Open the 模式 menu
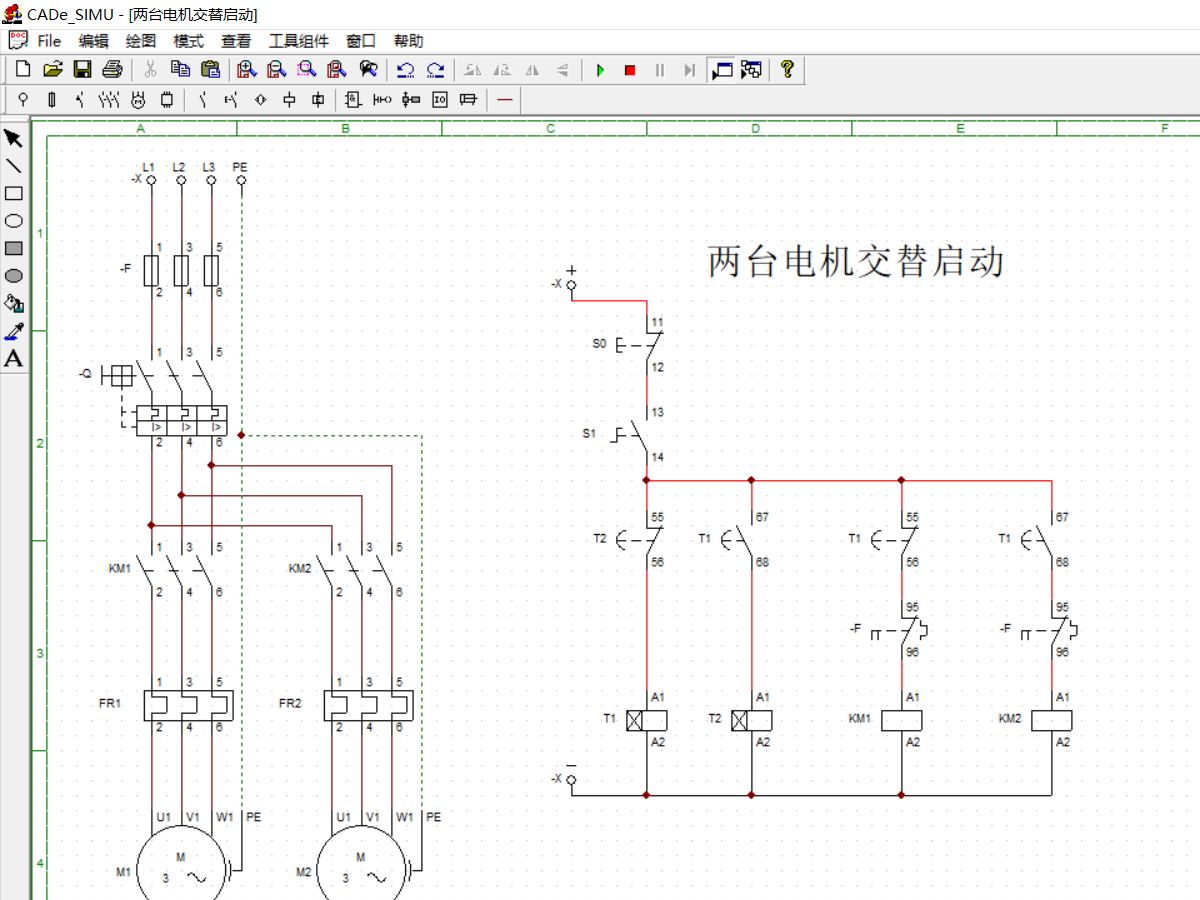Viewport: 1200px width, 900px height. [186, 40]
